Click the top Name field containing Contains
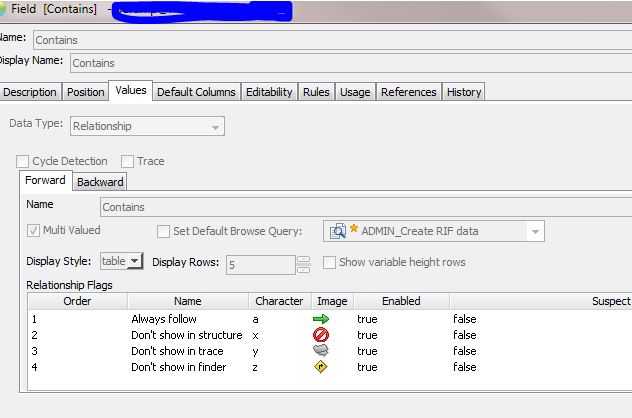This screenshot has height=418, width=632. pyautogui.click(x=333, y=40)
